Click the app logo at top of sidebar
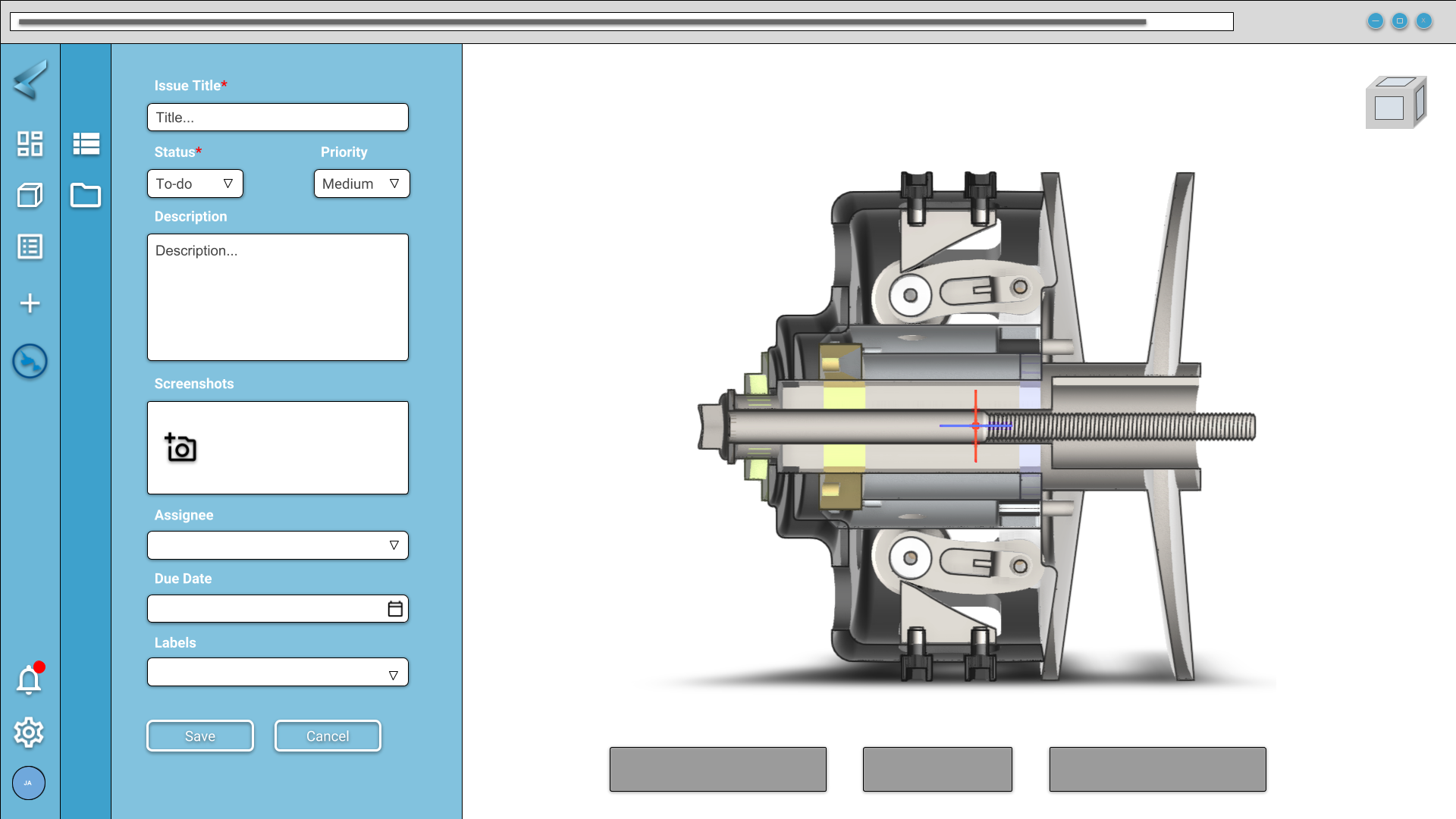Screen dimensions: 1456x819 pyautogui.click(x=30, y=80)
